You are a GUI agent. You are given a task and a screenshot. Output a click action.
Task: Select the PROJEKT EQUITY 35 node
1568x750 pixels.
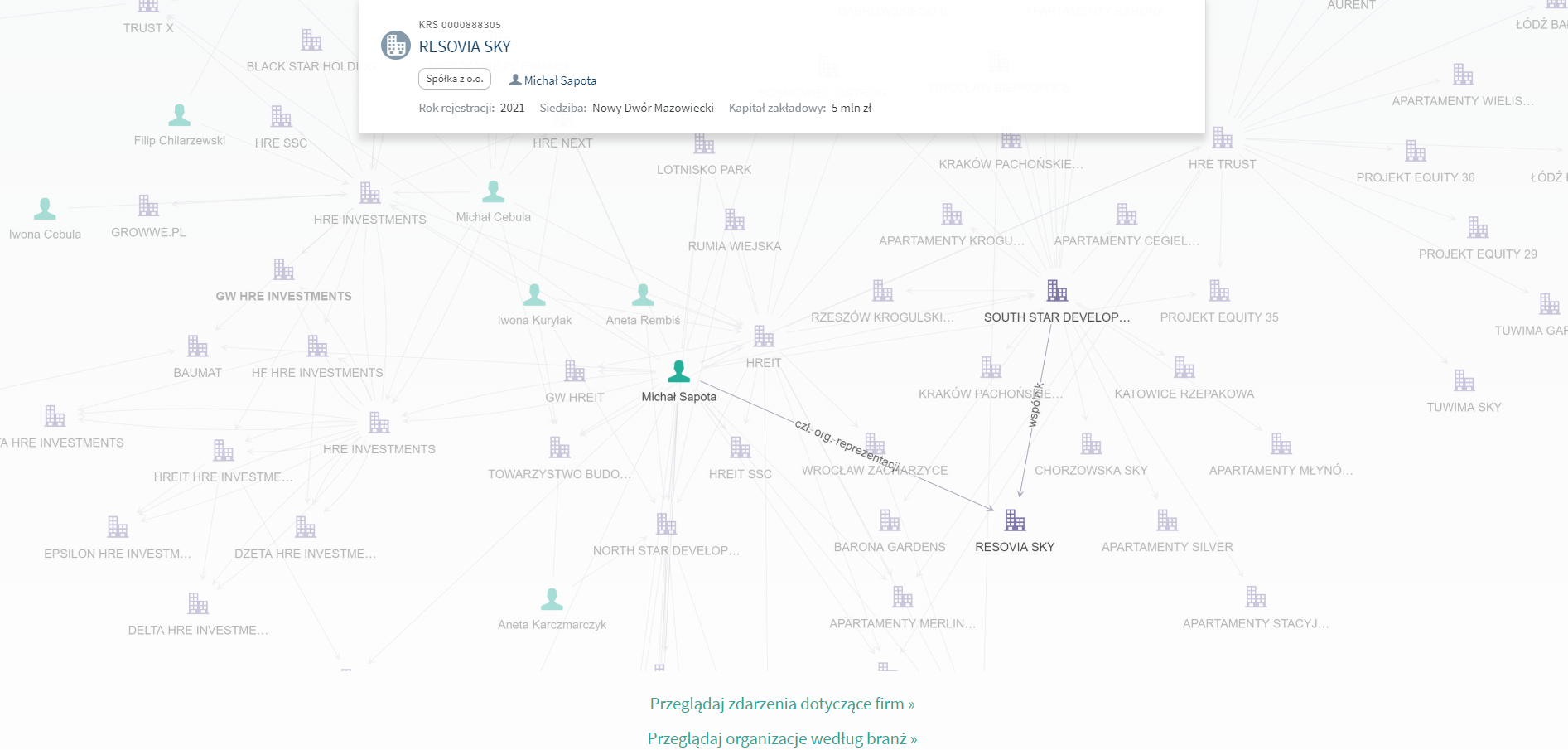pyautogui.click(x=1219, y=291)
